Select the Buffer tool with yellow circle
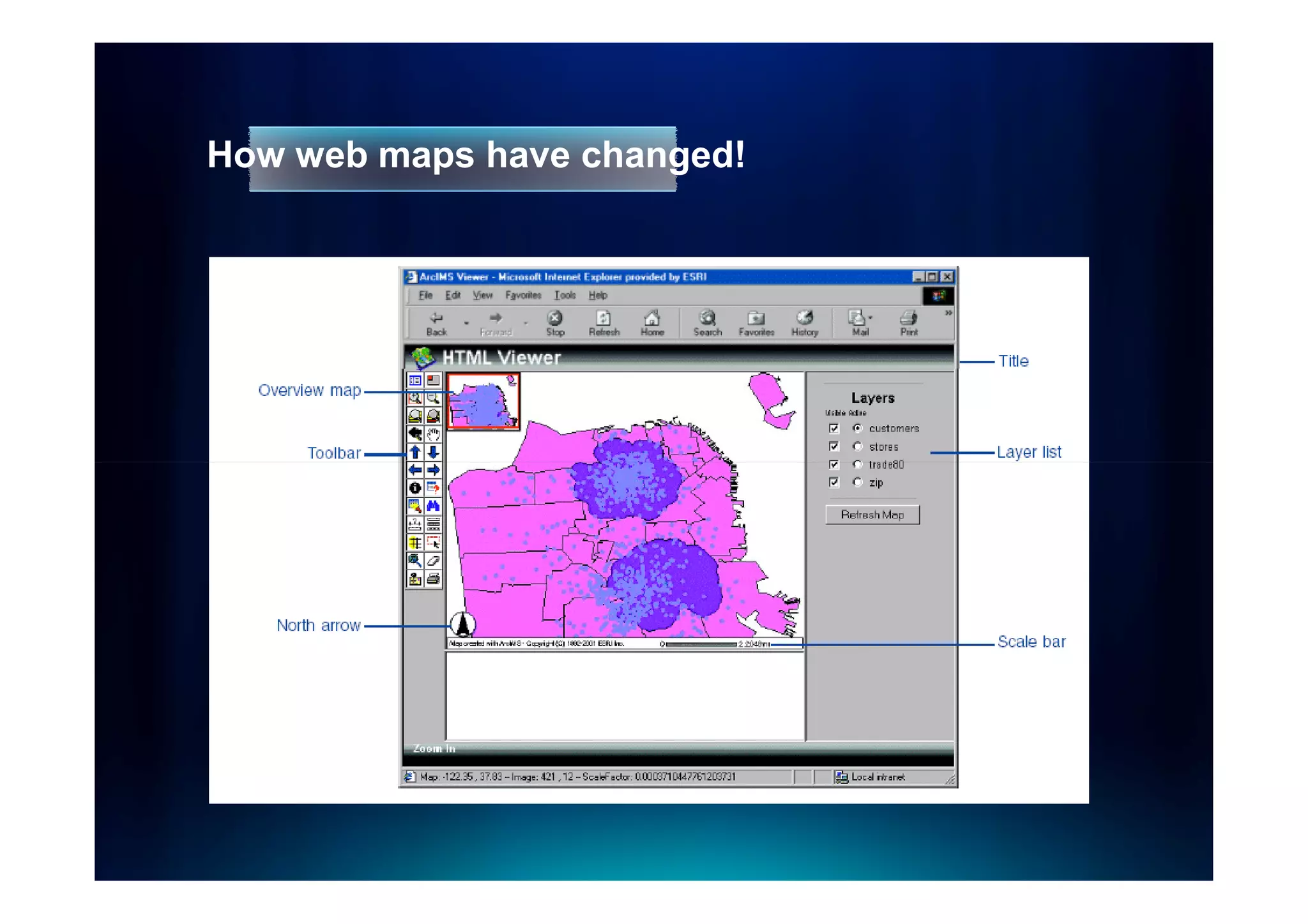The height and width of the screenshot is (924, 1308). [x=415, y=543]
